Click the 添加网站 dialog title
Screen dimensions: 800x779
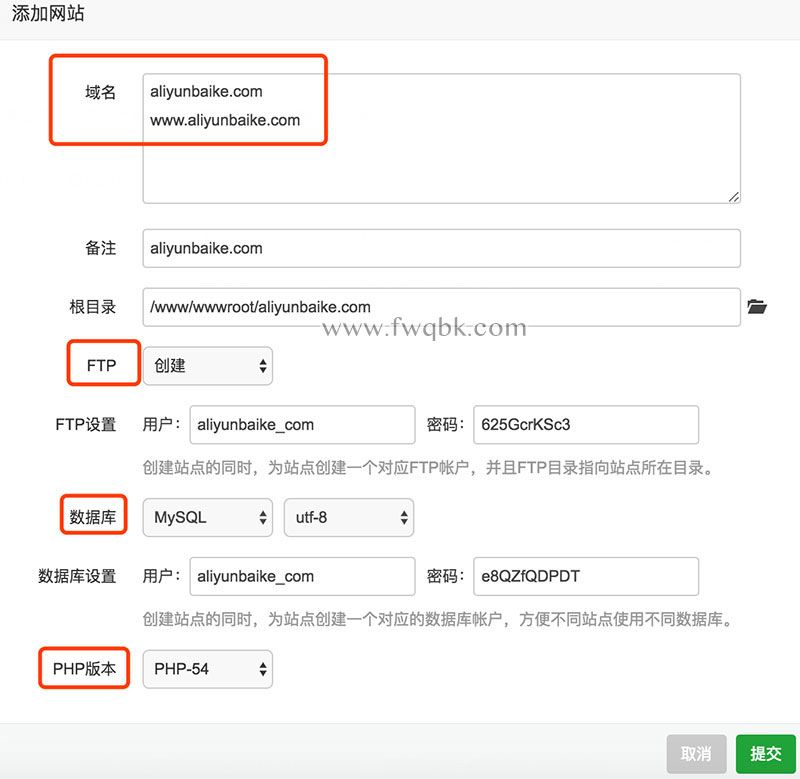(48, 13)
